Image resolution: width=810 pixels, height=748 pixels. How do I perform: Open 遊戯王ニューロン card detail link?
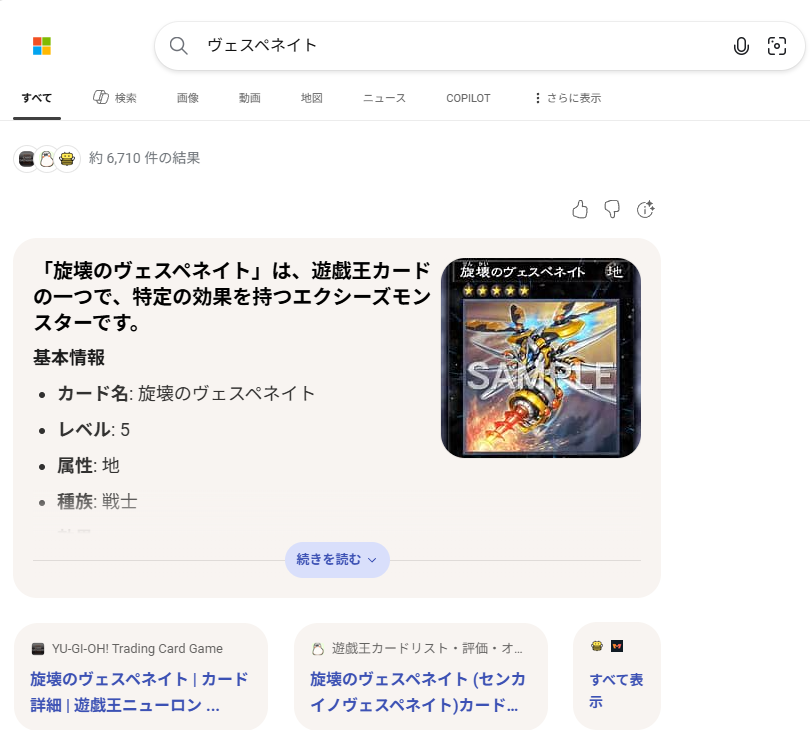click(139, 691)
